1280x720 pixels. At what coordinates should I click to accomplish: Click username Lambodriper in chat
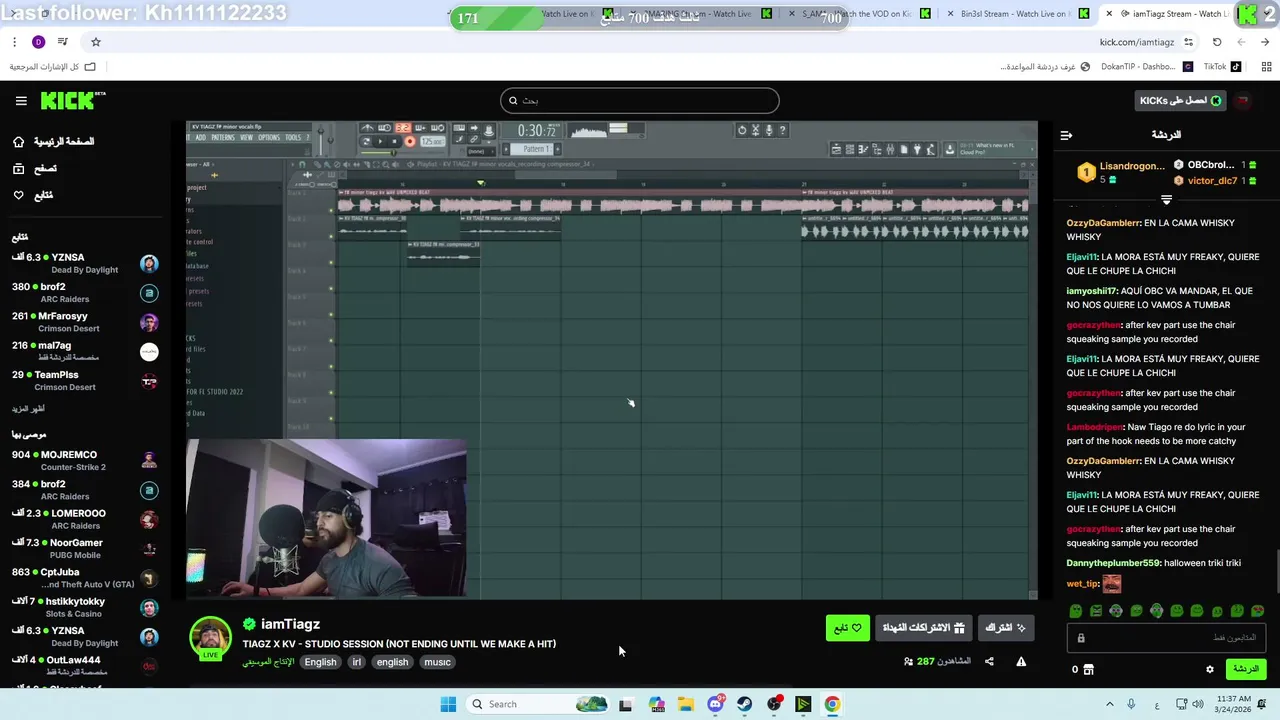pos(1095,427)
